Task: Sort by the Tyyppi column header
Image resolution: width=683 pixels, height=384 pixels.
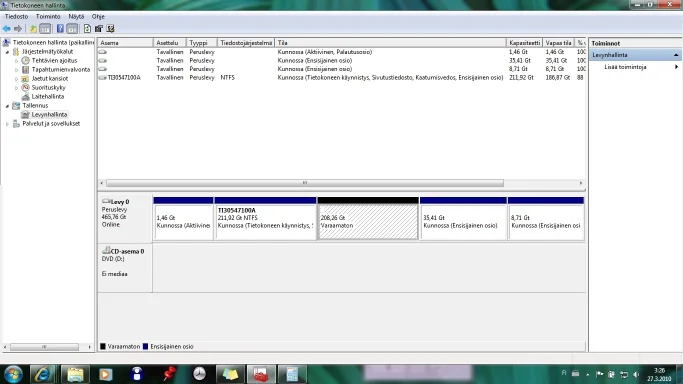Action: point(202,43)
